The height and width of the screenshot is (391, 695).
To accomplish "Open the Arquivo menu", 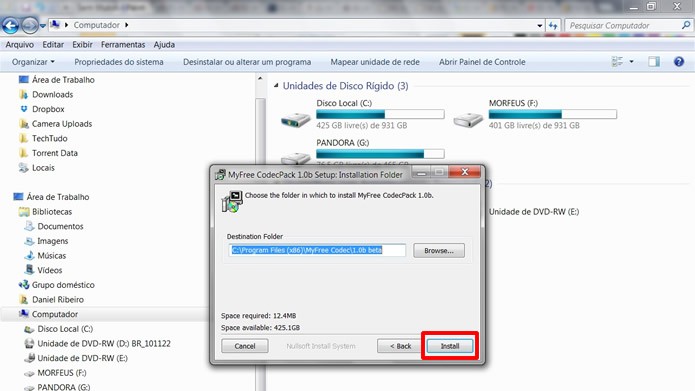I will coord(20,44).
